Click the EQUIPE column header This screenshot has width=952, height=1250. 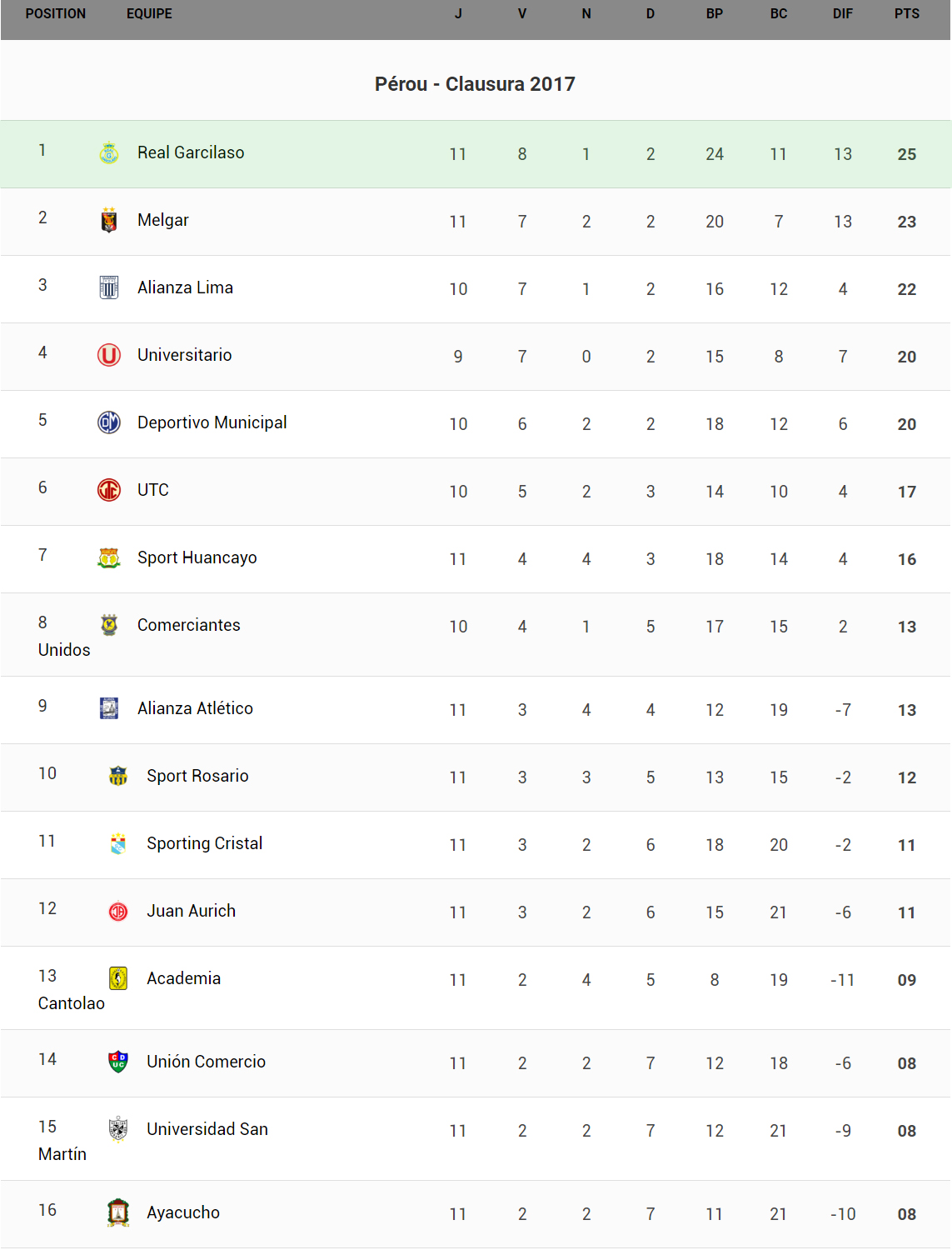pos(149,14)
